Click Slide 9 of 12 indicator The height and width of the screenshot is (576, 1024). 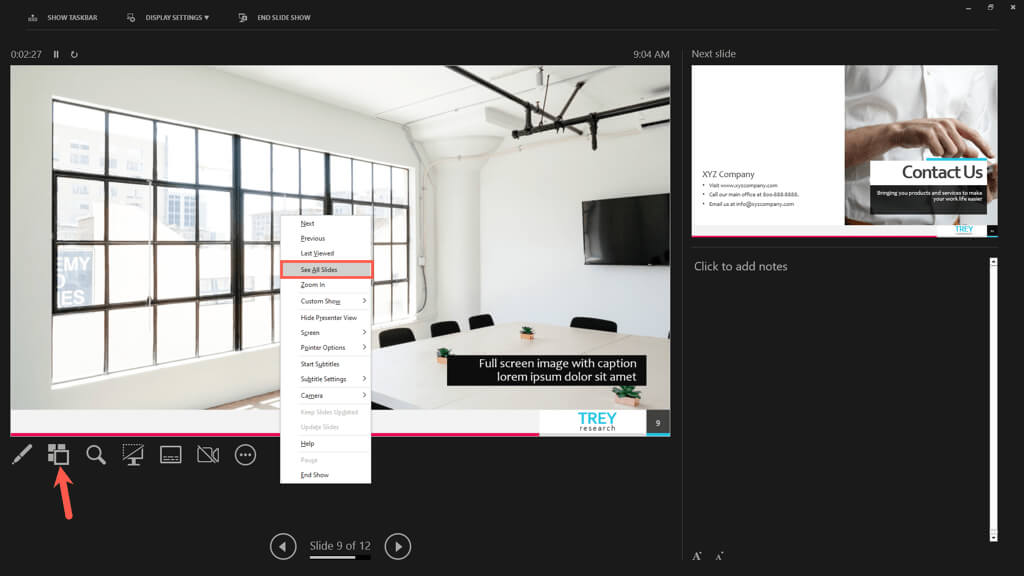[x=340, y=545]
